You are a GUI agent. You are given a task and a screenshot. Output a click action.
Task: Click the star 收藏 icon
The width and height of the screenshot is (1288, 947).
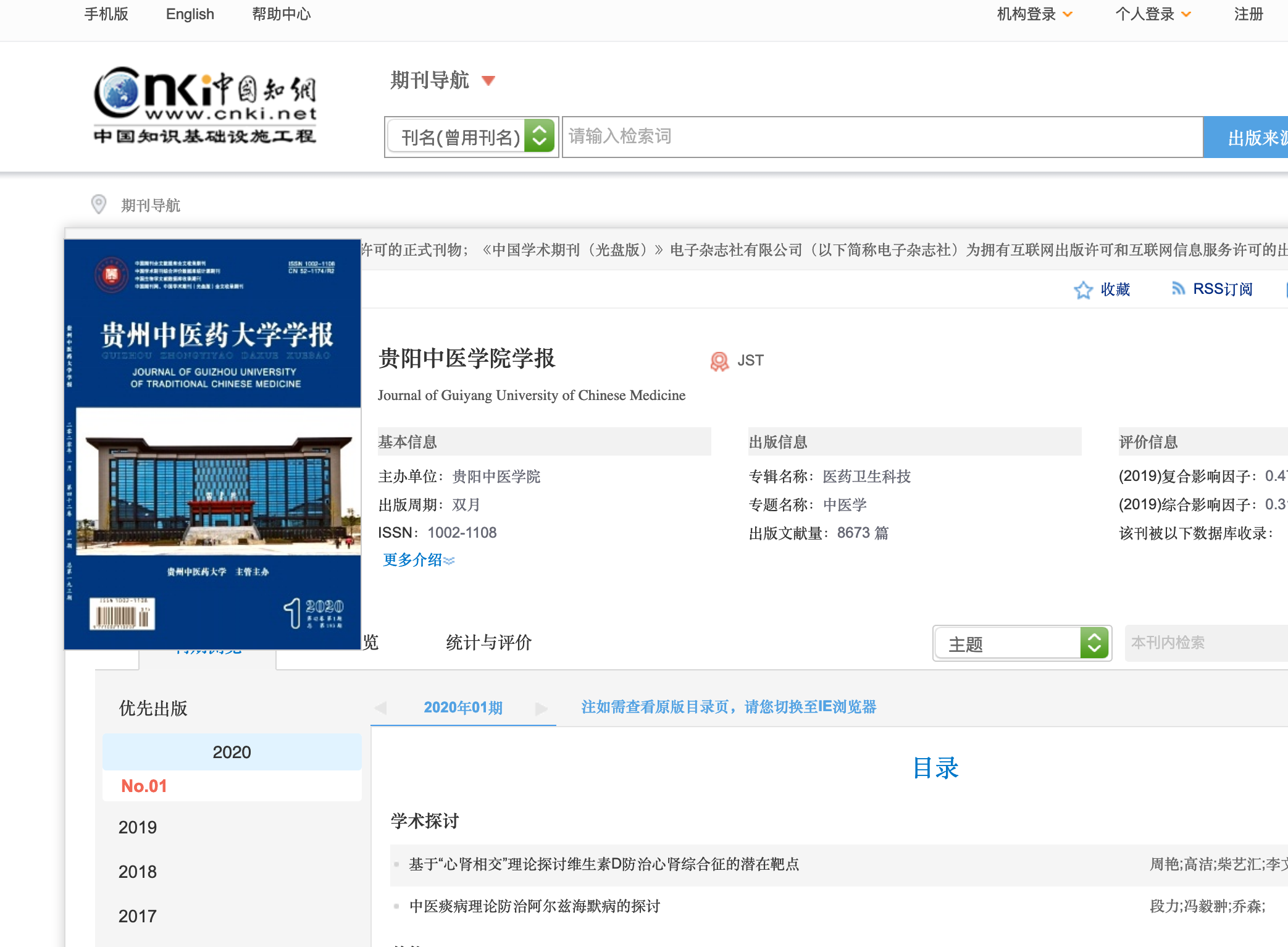point(1083,290)
